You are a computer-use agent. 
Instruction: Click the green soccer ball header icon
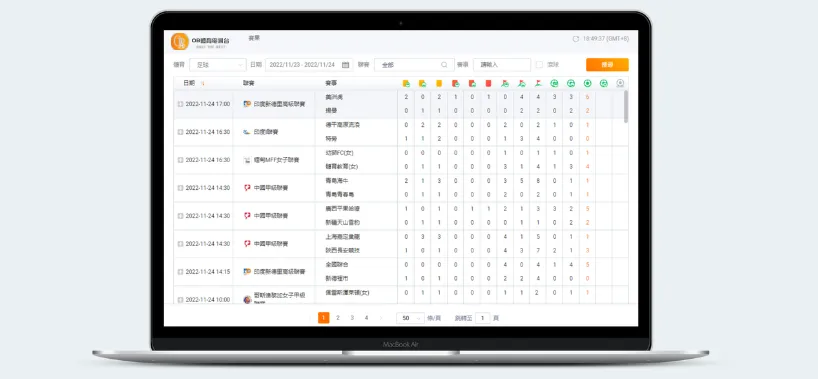pos(587,83)
